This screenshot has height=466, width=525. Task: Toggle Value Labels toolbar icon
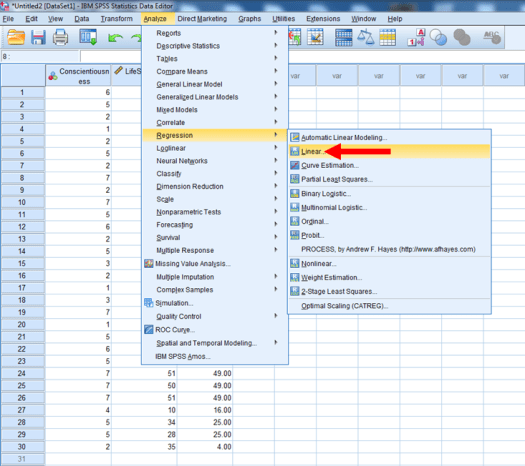click(x=416, y=37)
